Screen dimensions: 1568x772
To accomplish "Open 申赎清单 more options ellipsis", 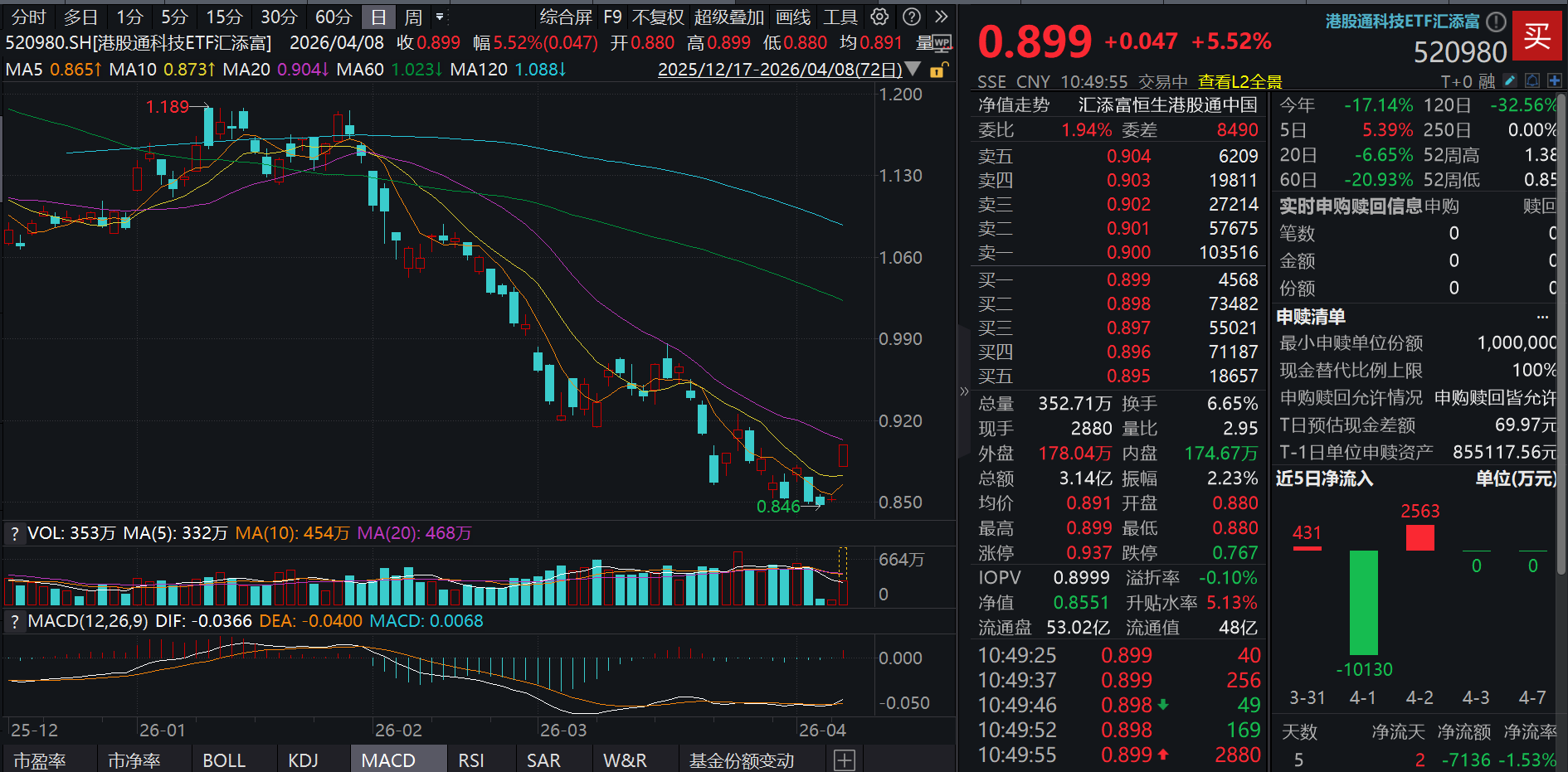I will [x=1542, y=317].
